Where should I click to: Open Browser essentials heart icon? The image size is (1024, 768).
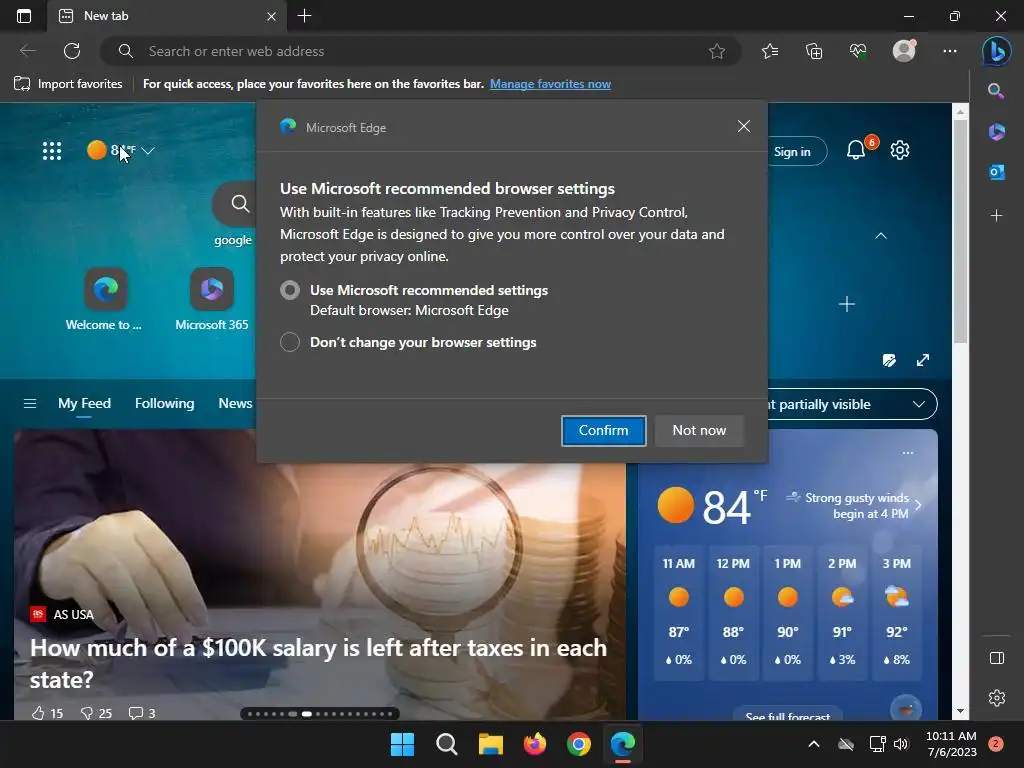858,51
